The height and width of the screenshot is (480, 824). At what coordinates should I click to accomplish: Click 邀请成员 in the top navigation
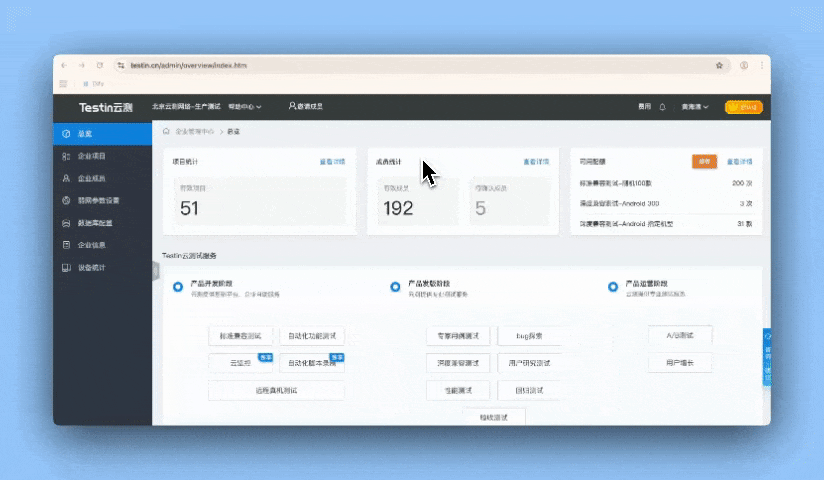click(306, 106)
